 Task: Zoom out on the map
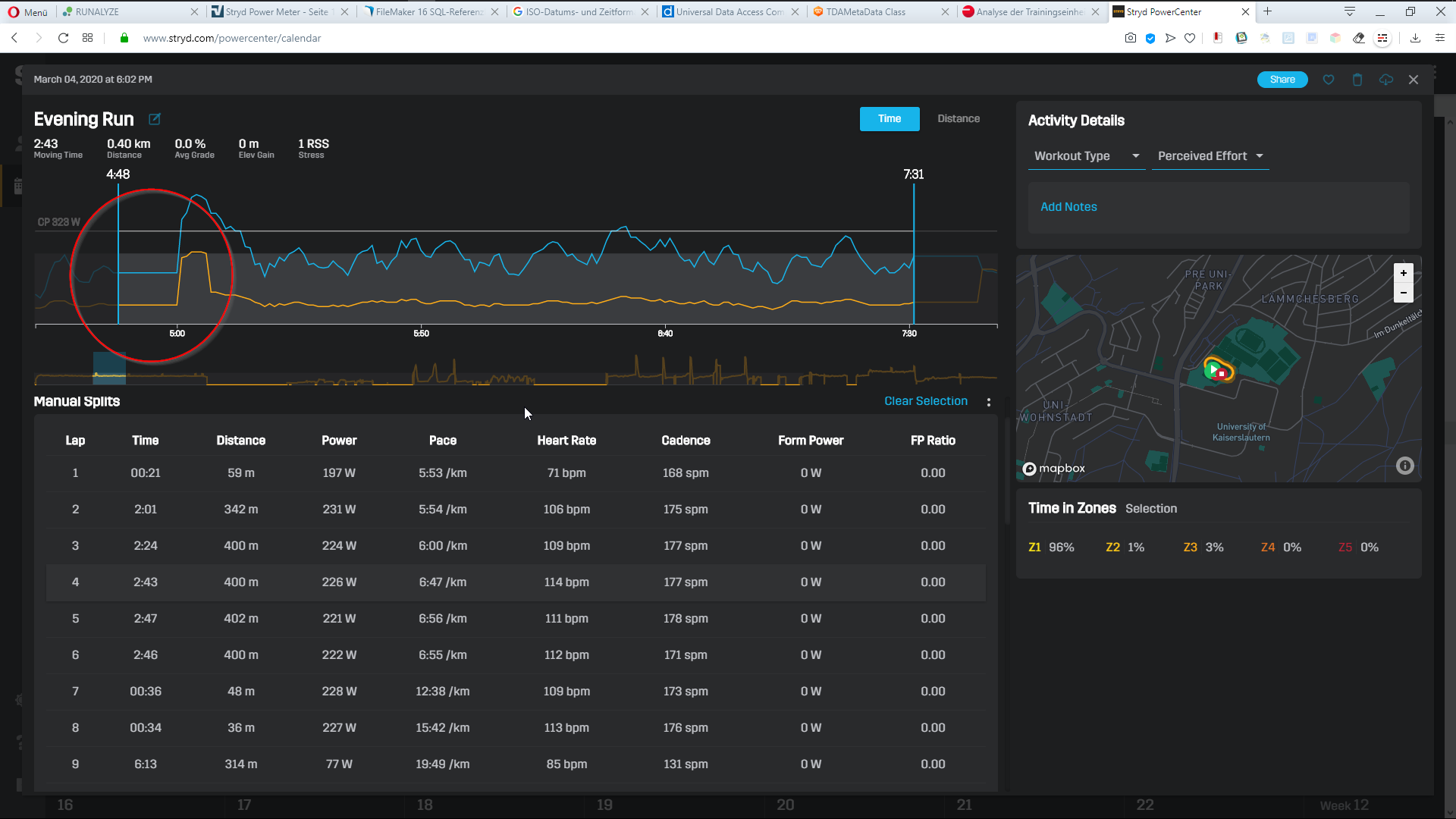(1403, 293)
